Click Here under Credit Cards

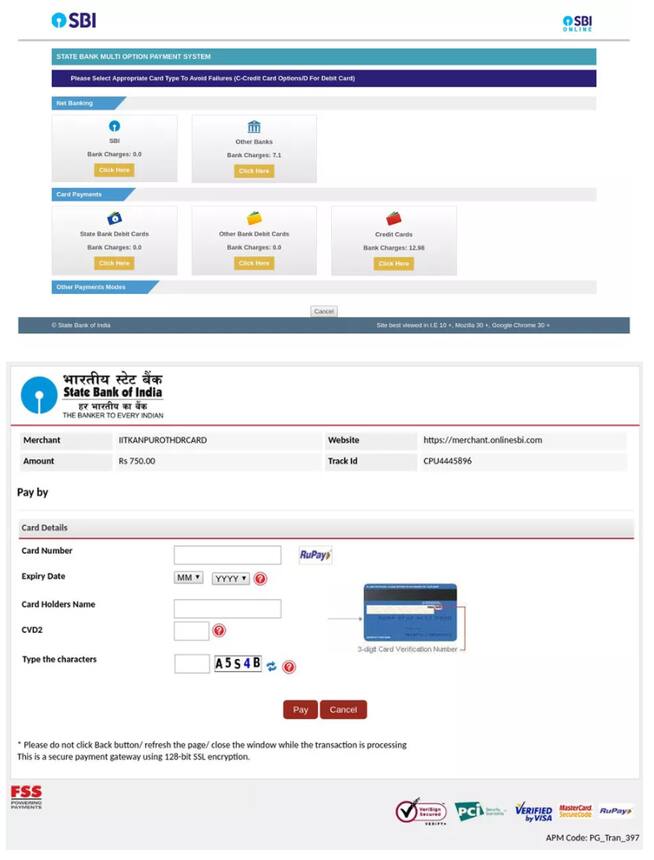tap(394, 264)
